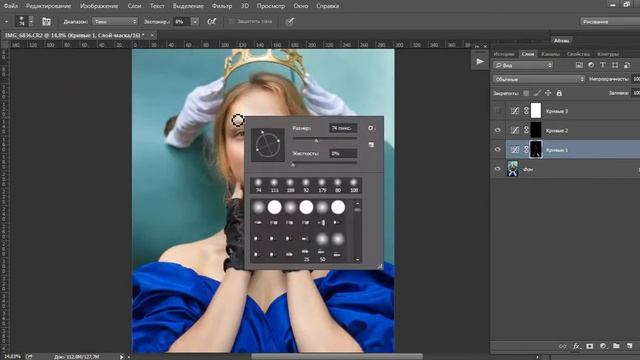This screenshot has height=360, width=640.
Task: Open the fx layer style menu
Action: (x=576, y=346)
